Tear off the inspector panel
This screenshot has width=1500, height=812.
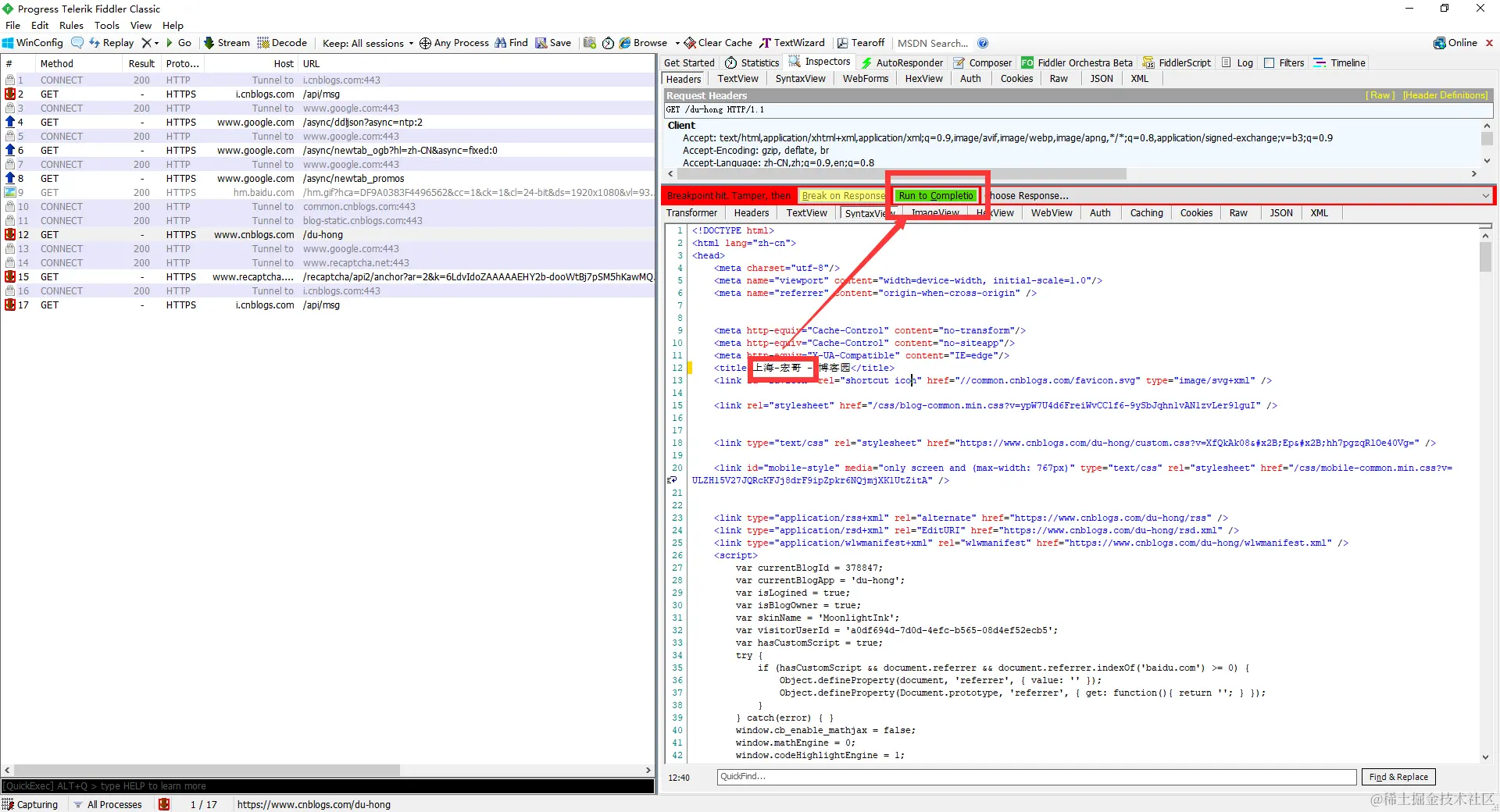tap(861, 43)
